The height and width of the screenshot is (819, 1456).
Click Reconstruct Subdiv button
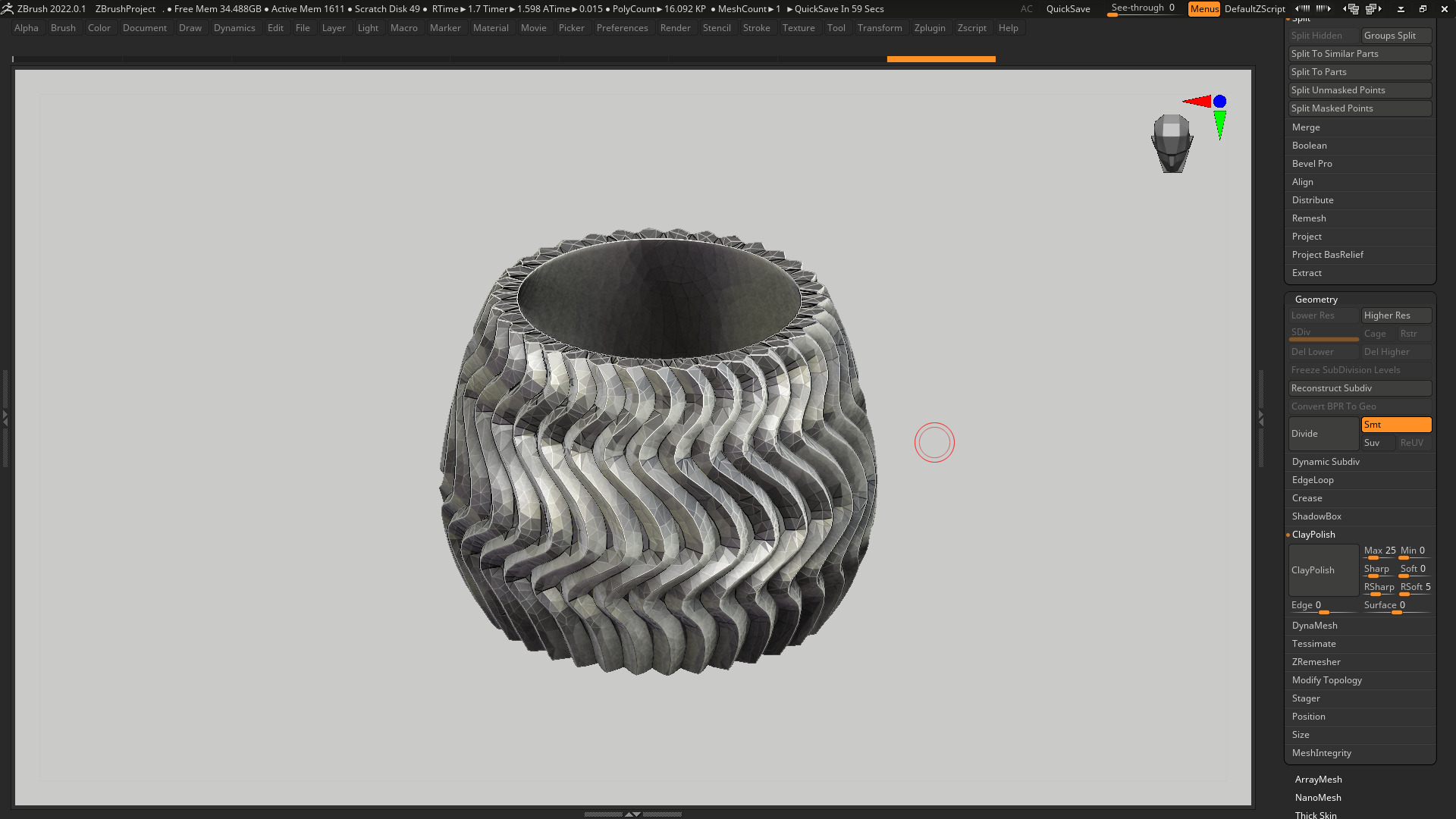pos(1360,388)
